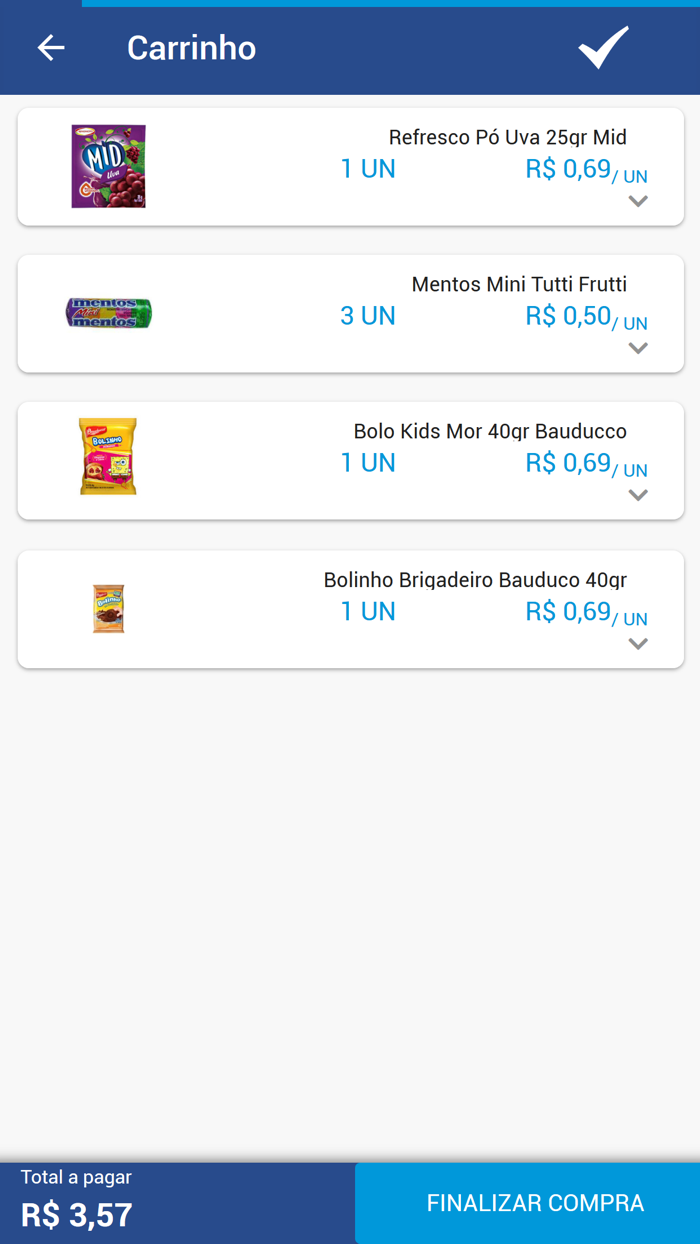Expand the Mentos Mini Tutti Frutti item
This screenshot has height=1244, width=700.
click(638, 348)
